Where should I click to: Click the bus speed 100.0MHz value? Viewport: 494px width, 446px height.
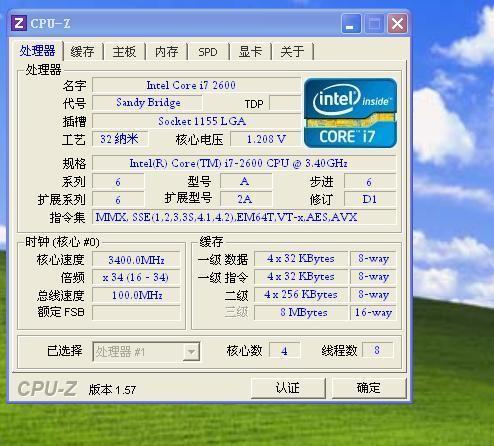click(x=136, y=295)
